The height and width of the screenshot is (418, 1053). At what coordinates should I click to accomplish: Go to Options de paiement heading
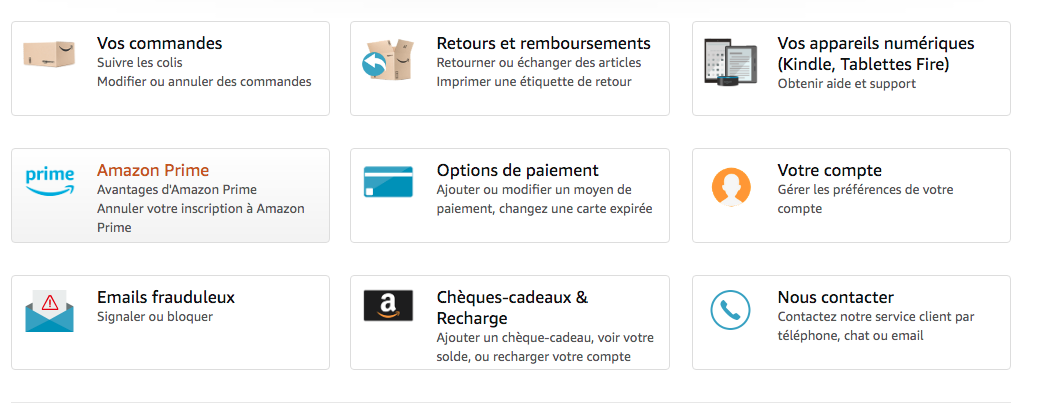[x=517, y=170]
